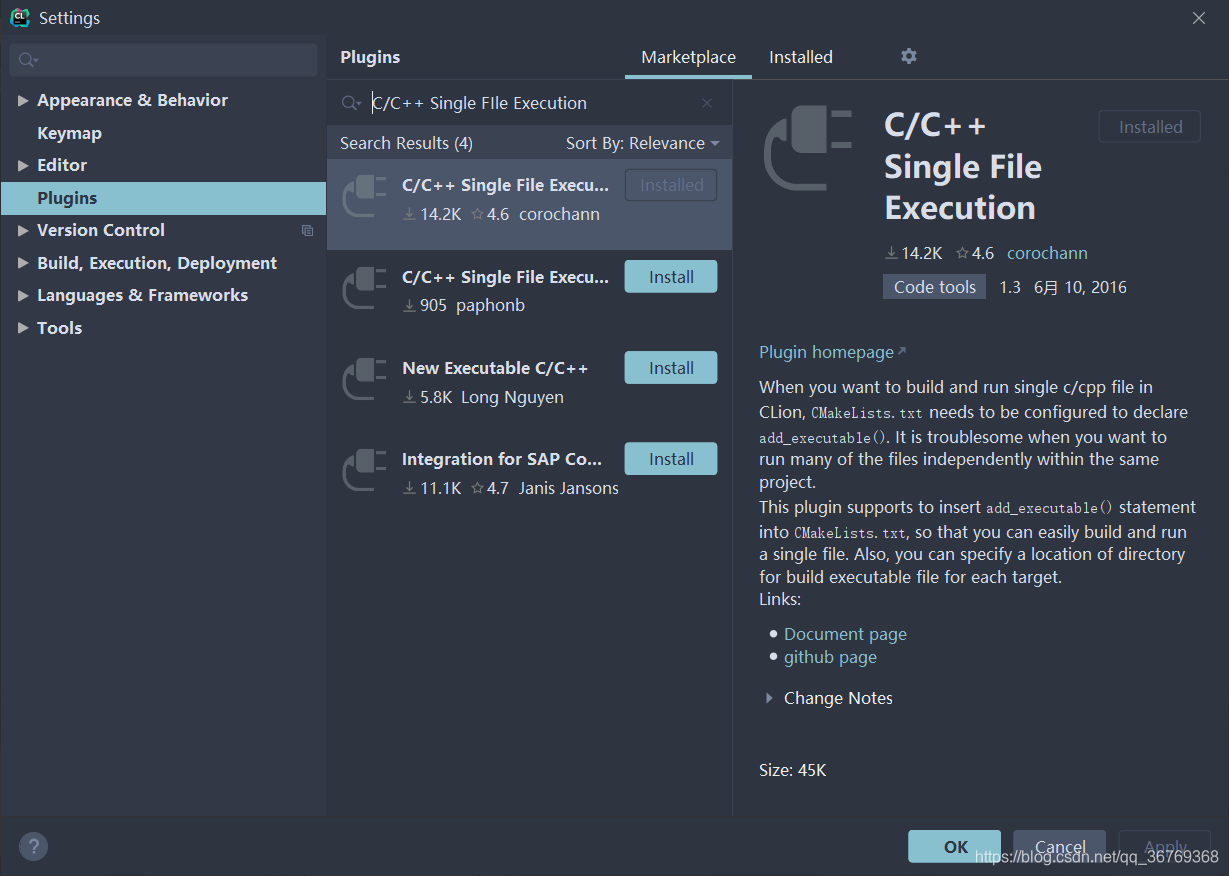This screenshot has width=1229, height=876.
Task: Expand the Change Notes section
Action: [769, 698]
